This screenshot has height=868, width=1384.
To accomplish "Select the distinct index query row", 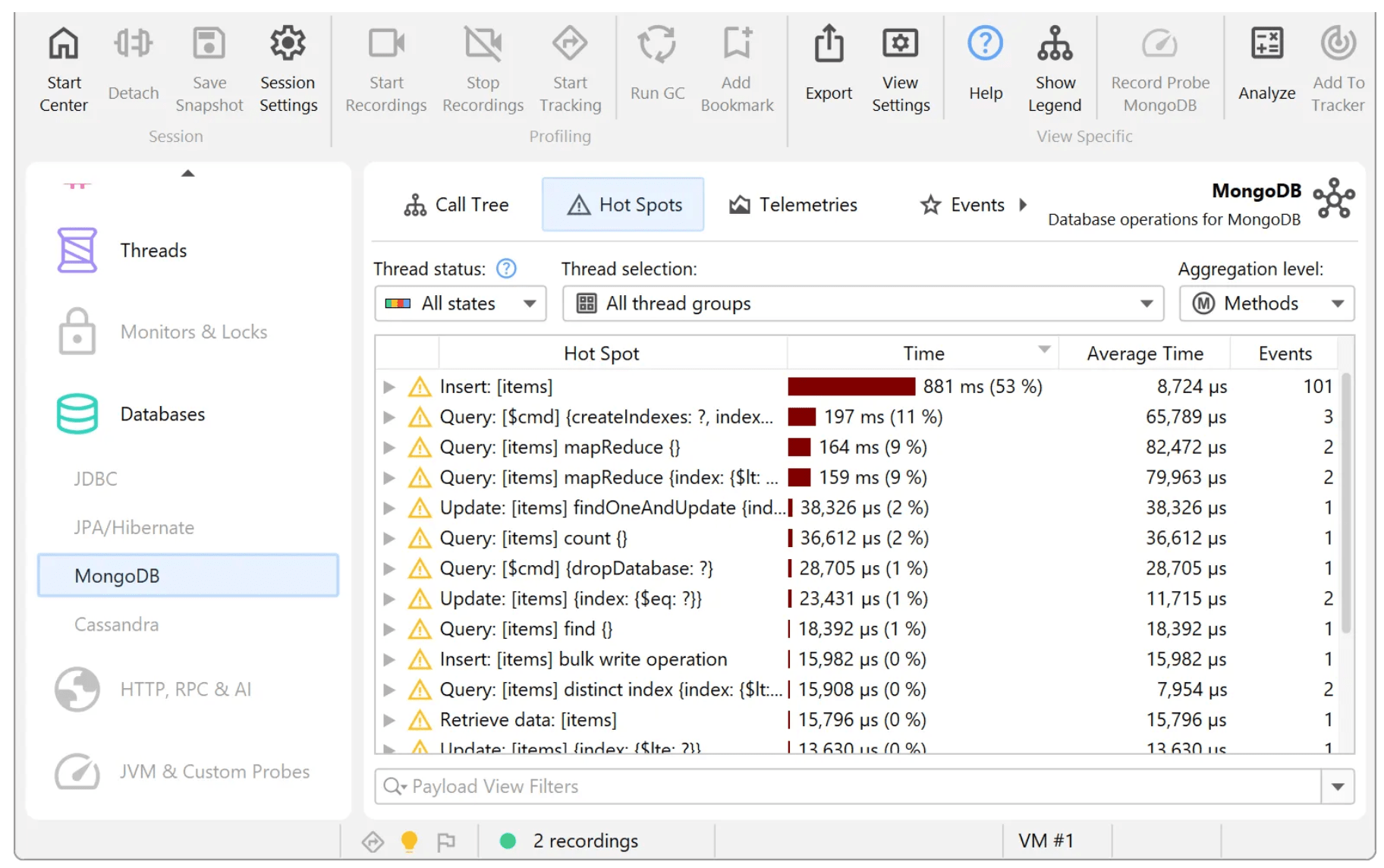I will 858,690.
